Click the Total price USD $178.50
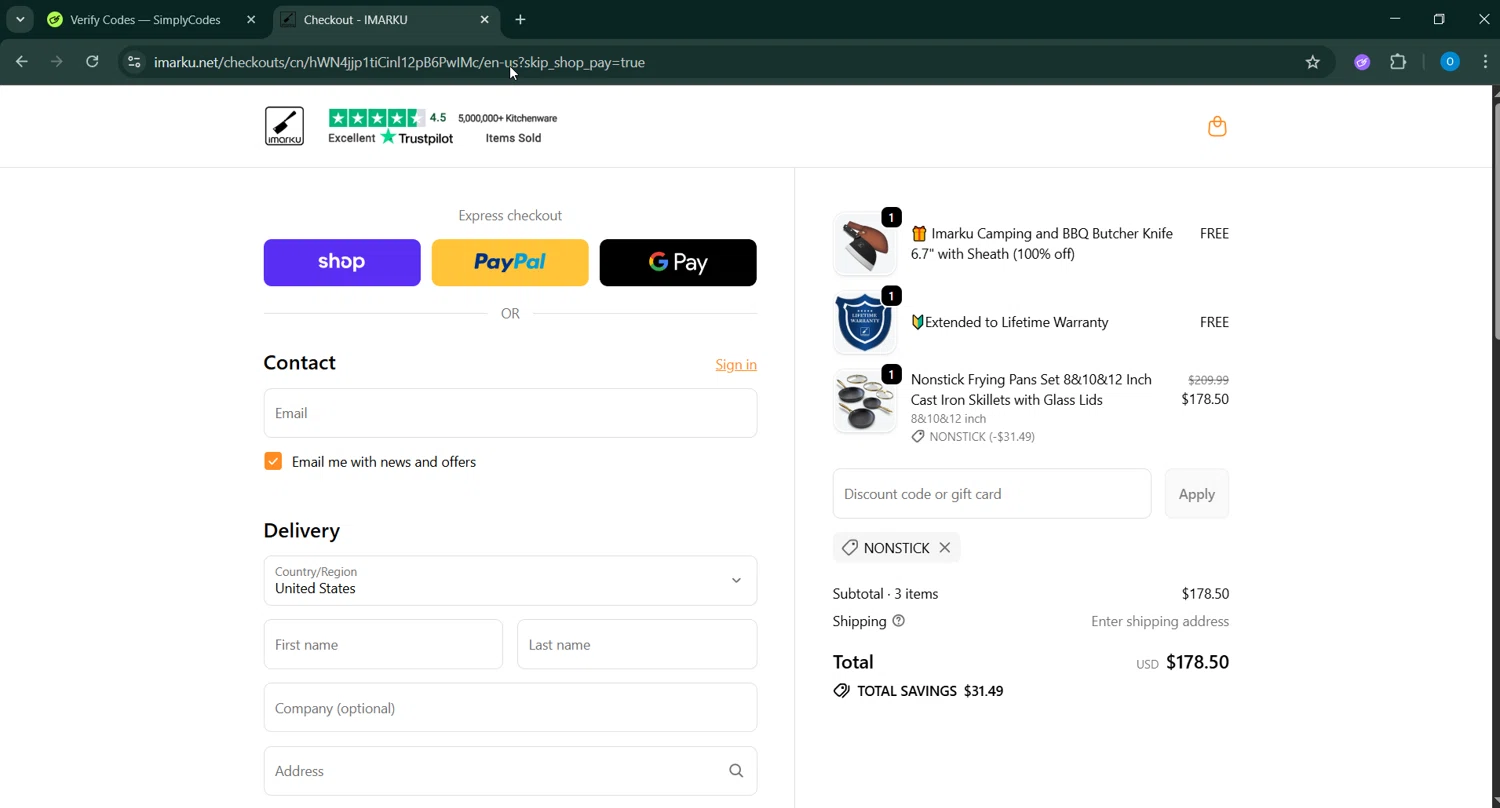 pyautogui.click(x=1182, y=662)
